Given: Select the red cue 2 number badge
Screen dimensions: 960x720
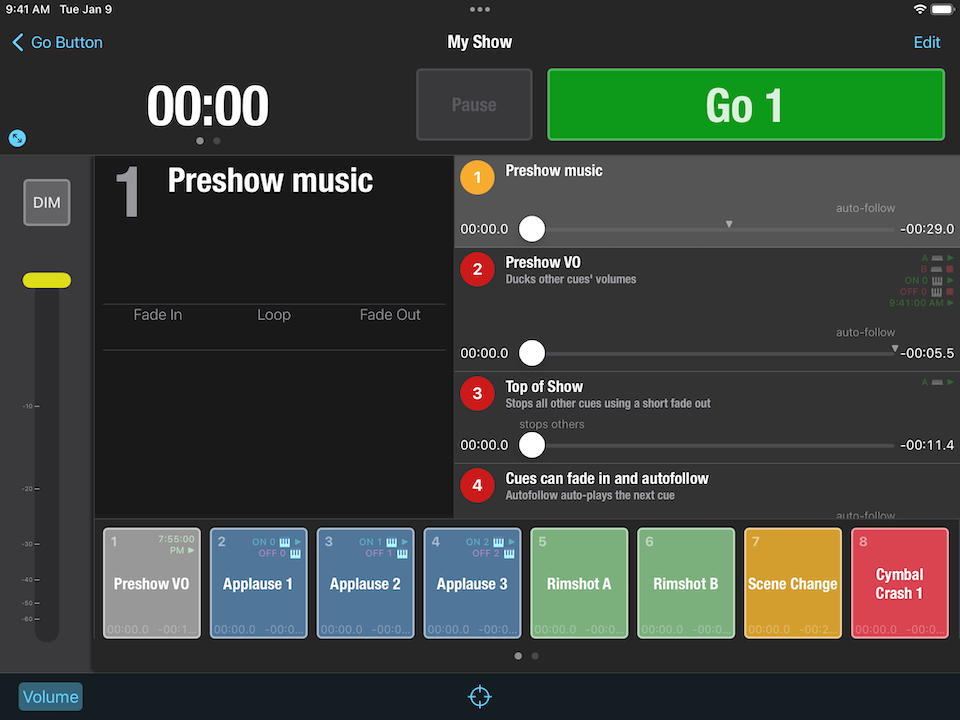Looking at the screenshot, I should pyautogui.click(x=477, y=269).
